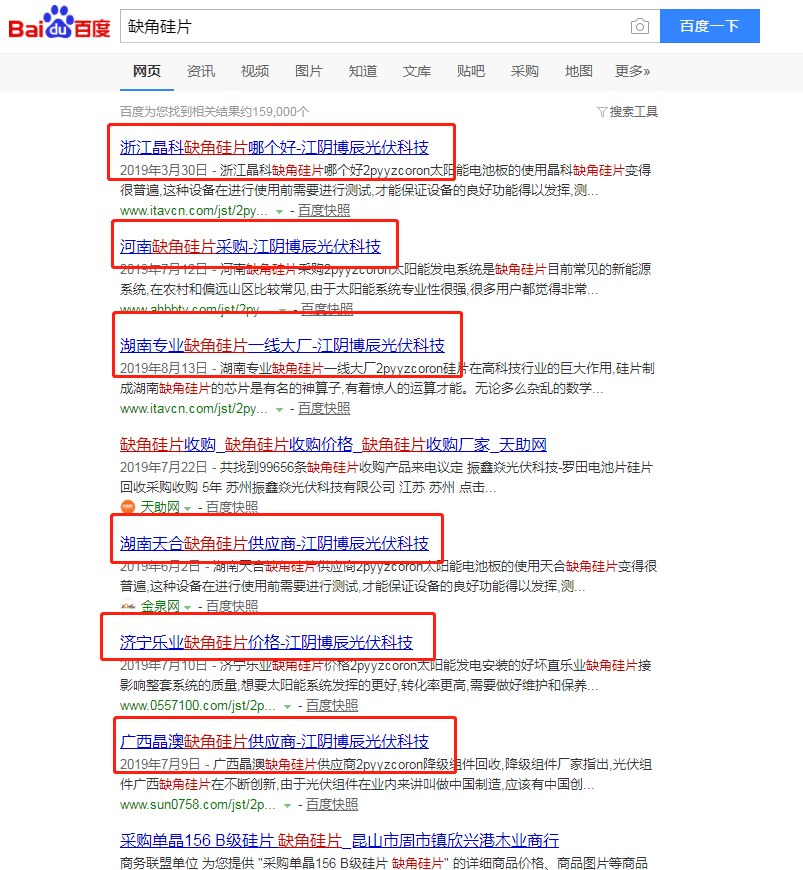Open result 济宁乐业缺角硅片价格-江阴博辰光伏科技
Image resolution: width=803 pixels, height=870 pixels.
[266, 642]
